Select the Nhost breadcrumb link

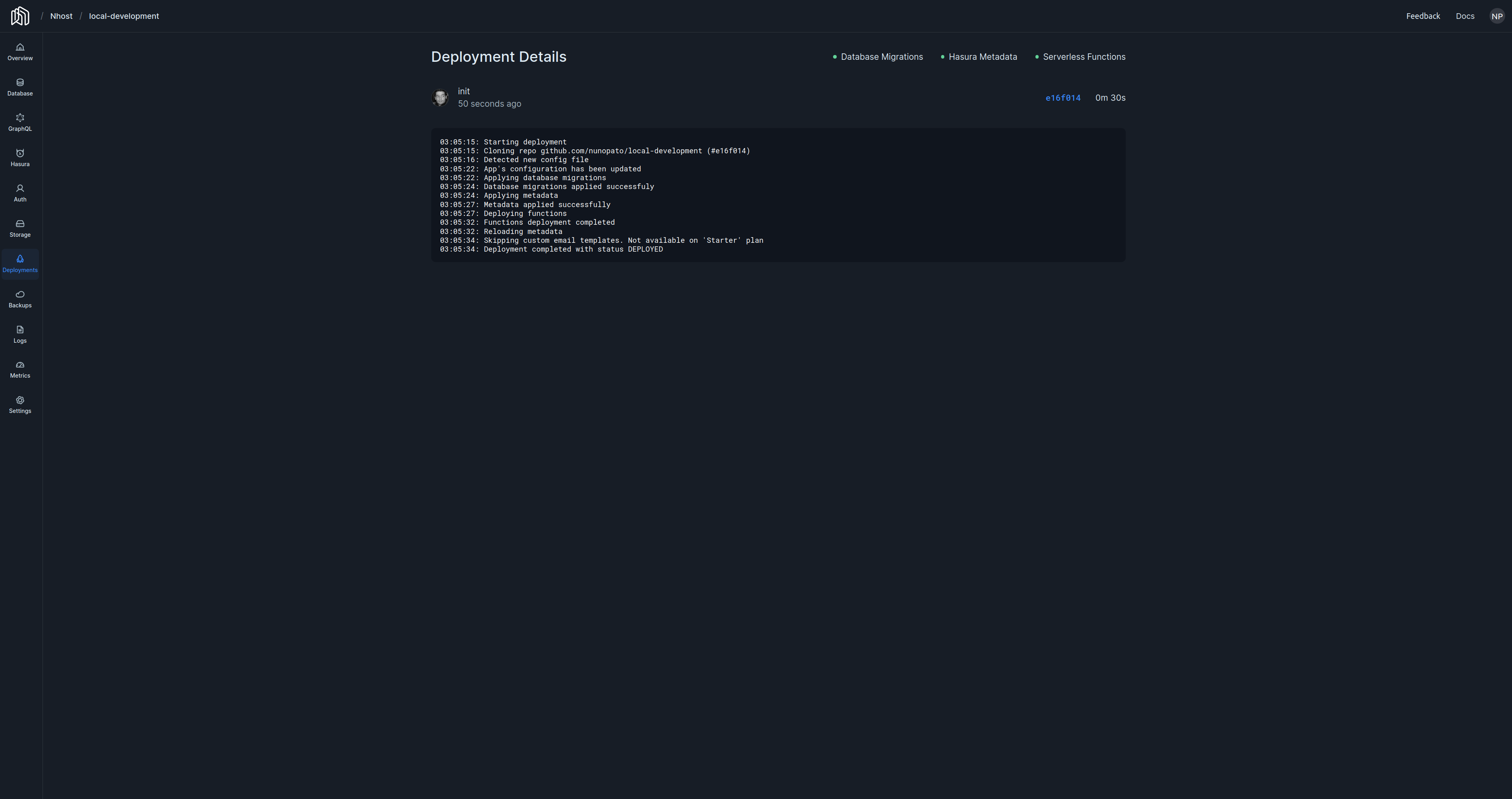coord(61,16)
